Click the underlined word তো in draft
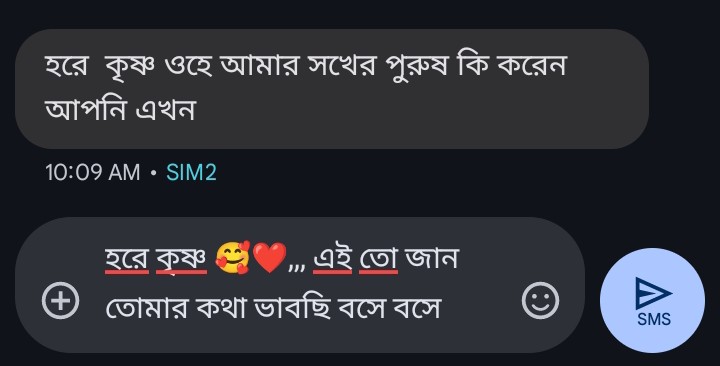The width and height of the screenshot is (720, 366). 378,259
